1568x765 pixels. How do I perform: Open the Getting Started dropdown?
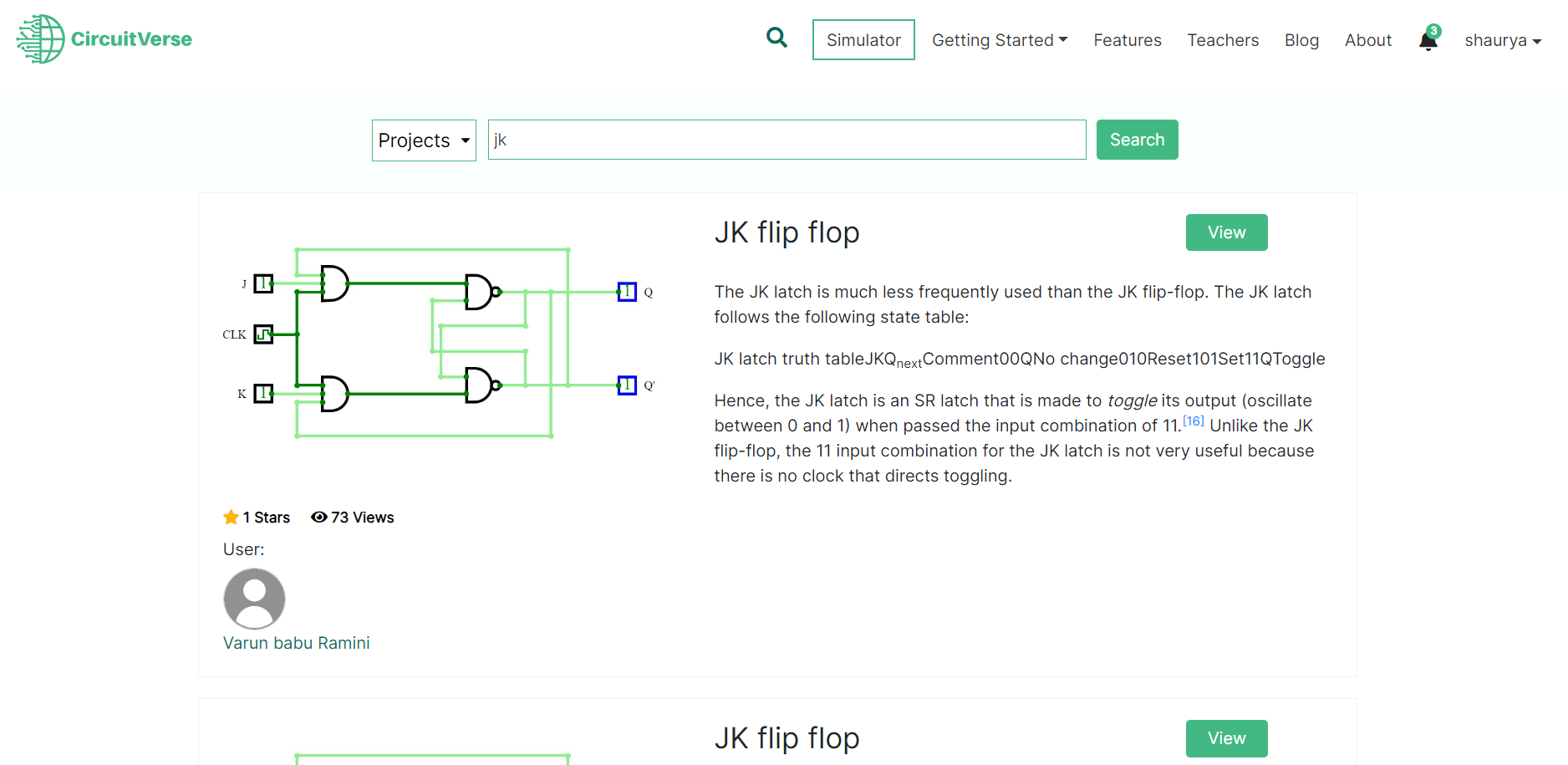(x=999, y=39)
